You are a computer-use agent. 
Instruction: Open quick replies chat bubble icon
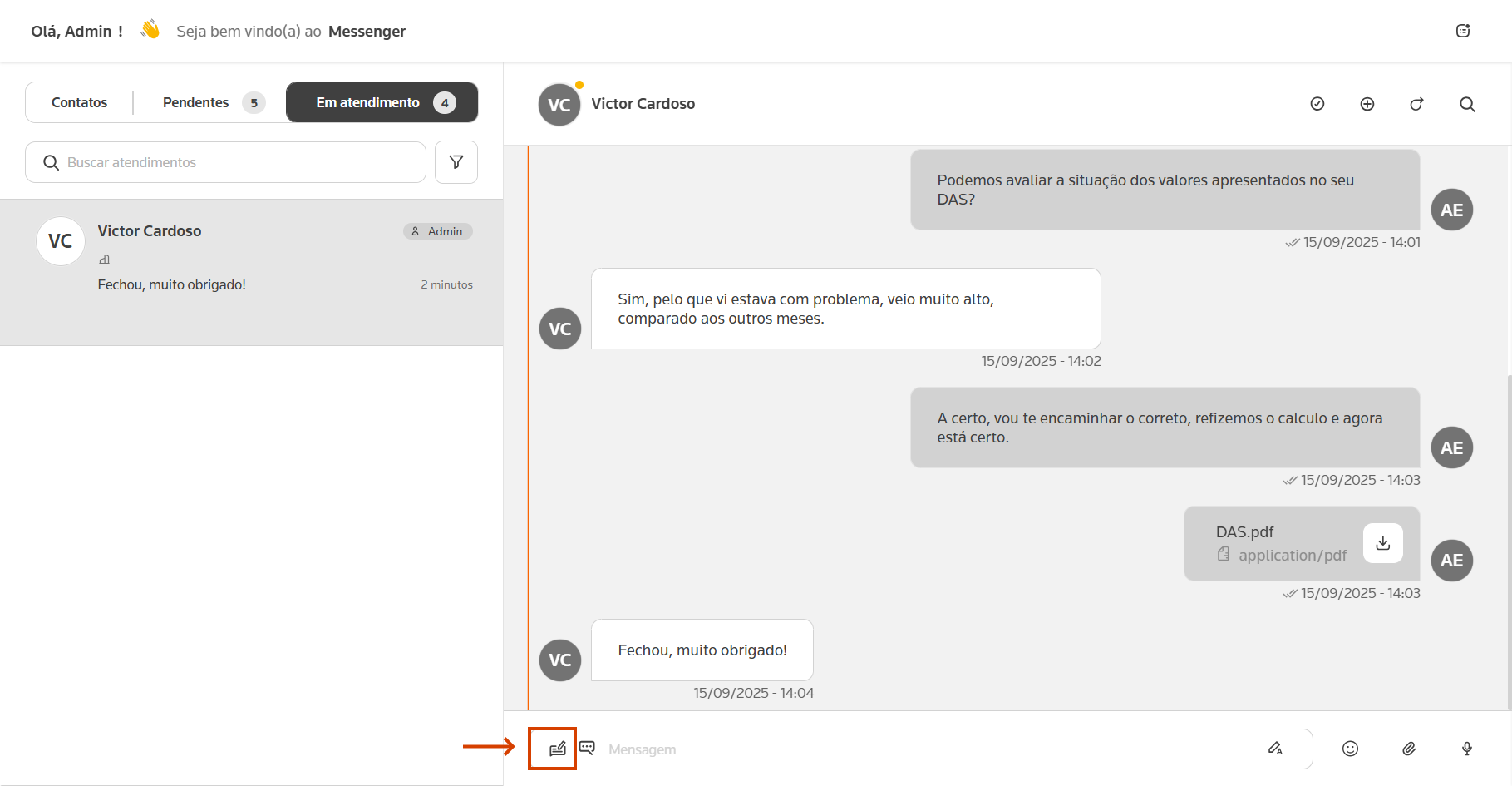(587, 748)
